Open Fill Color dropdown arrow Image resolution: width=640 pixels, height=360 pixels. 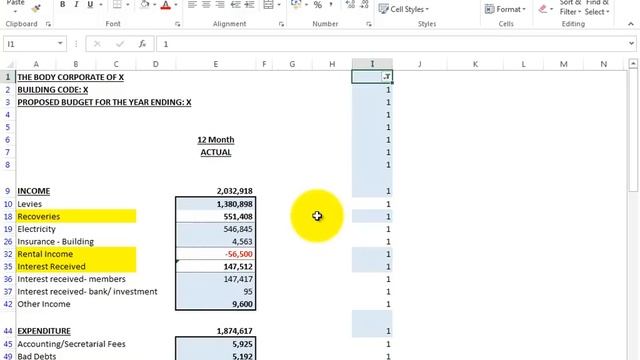click(x=155, y=5)
